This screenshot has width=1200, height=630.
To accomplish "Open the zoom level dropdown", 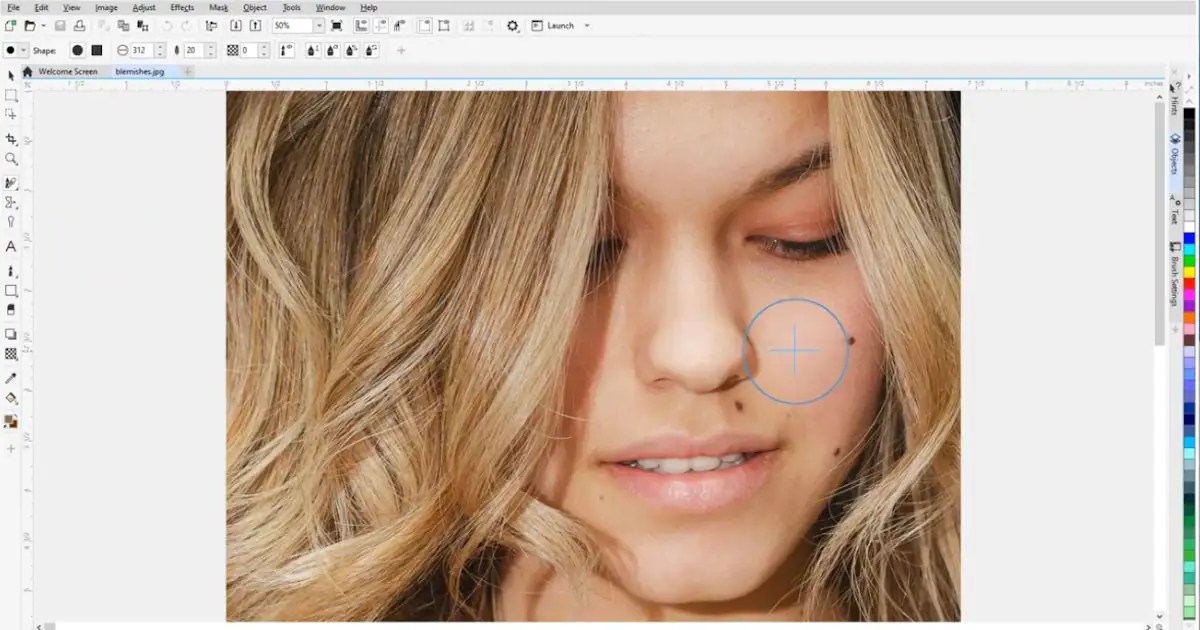I will click(318, 26).
